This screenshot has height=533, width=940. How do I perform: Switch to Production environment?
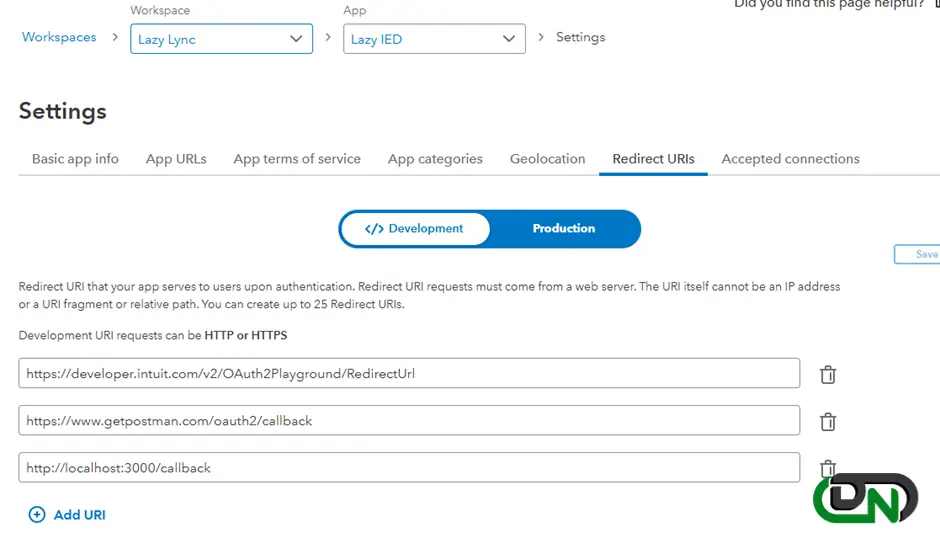564,228
